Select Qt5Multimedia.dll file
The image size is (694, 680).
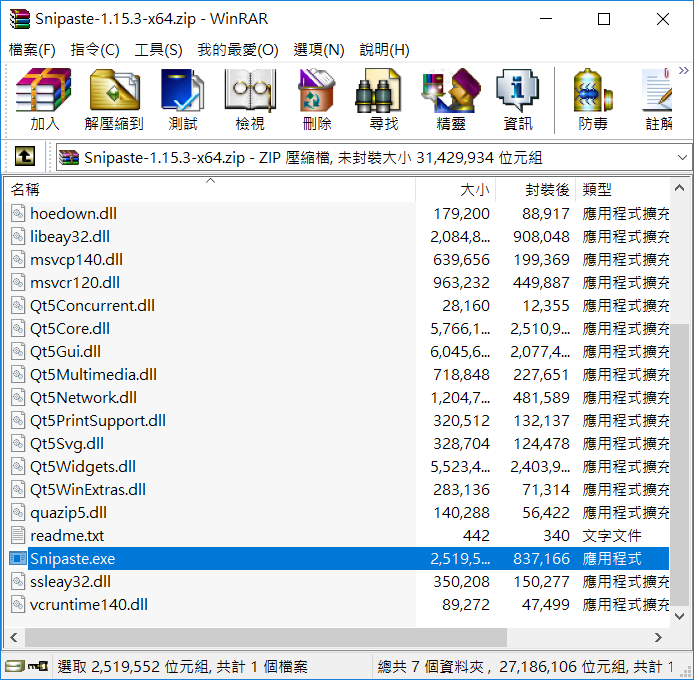93,375
